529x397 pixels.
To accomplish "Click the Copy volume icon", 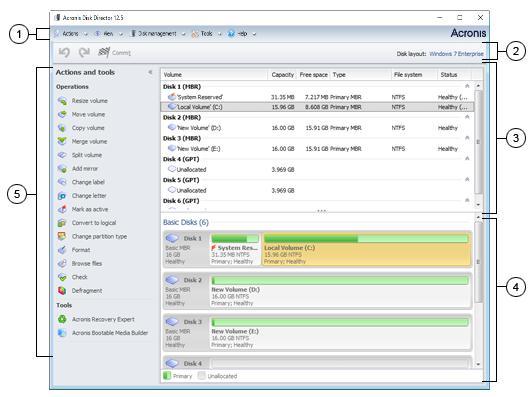I will pos(62,127).
